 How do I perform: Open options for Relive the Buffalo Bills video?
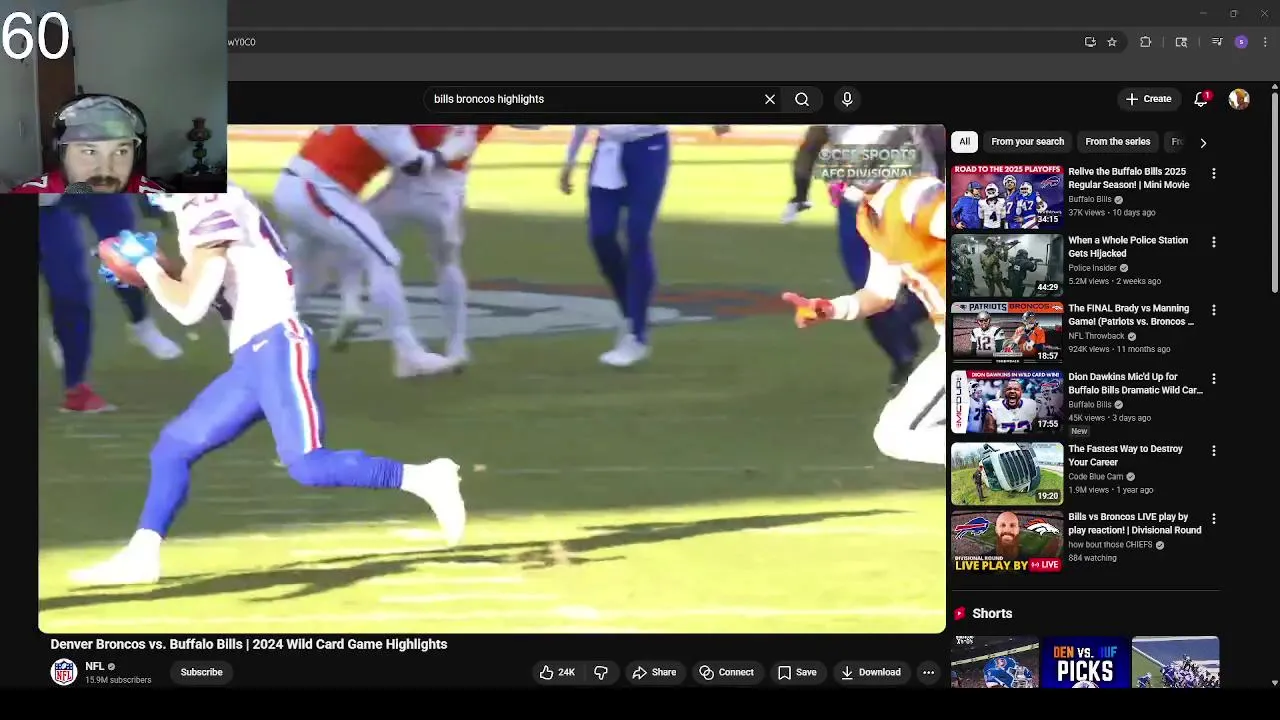tap(1214, 173)
